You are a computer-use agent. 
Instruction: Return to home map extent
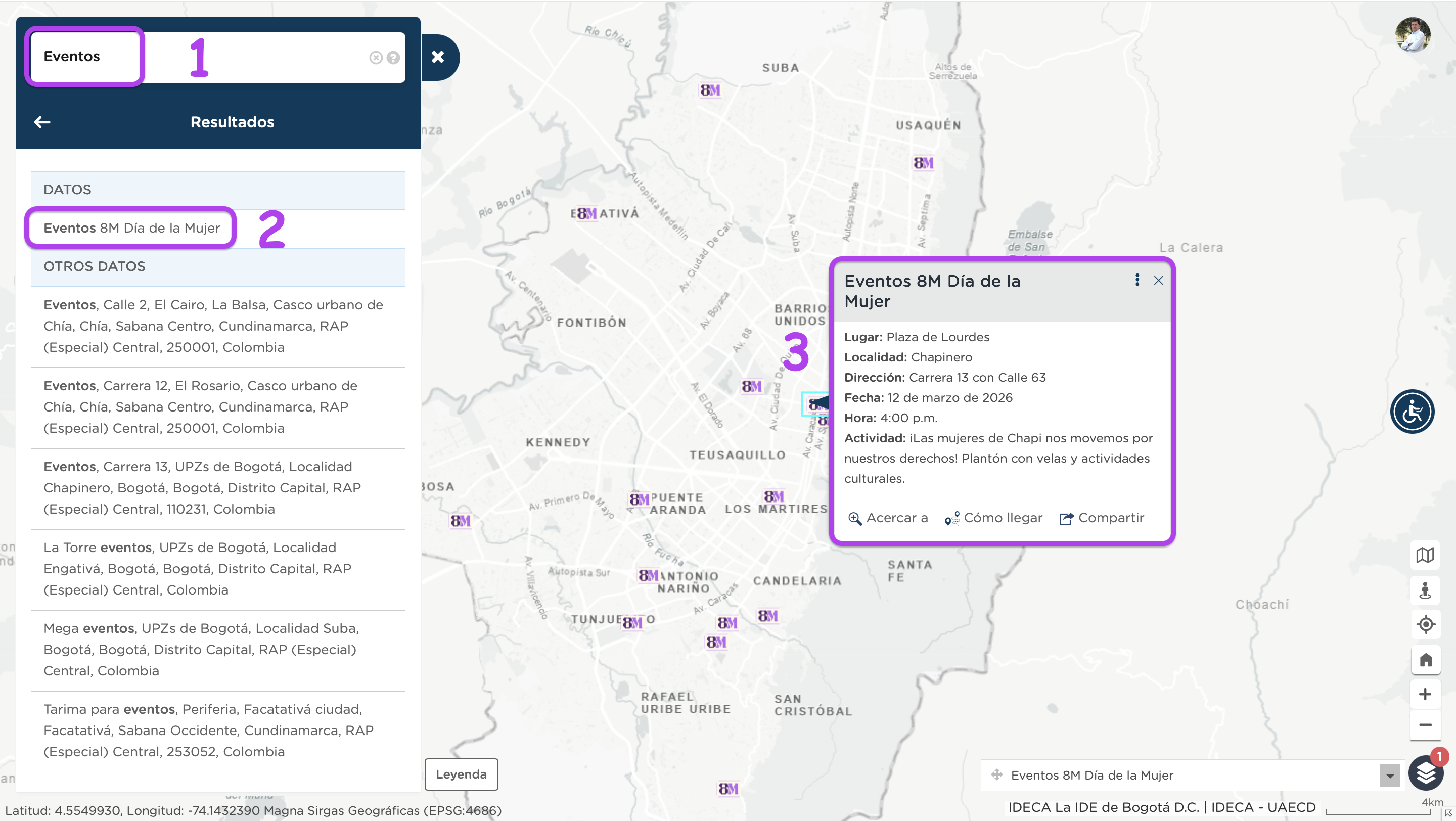pos(1425,659)
